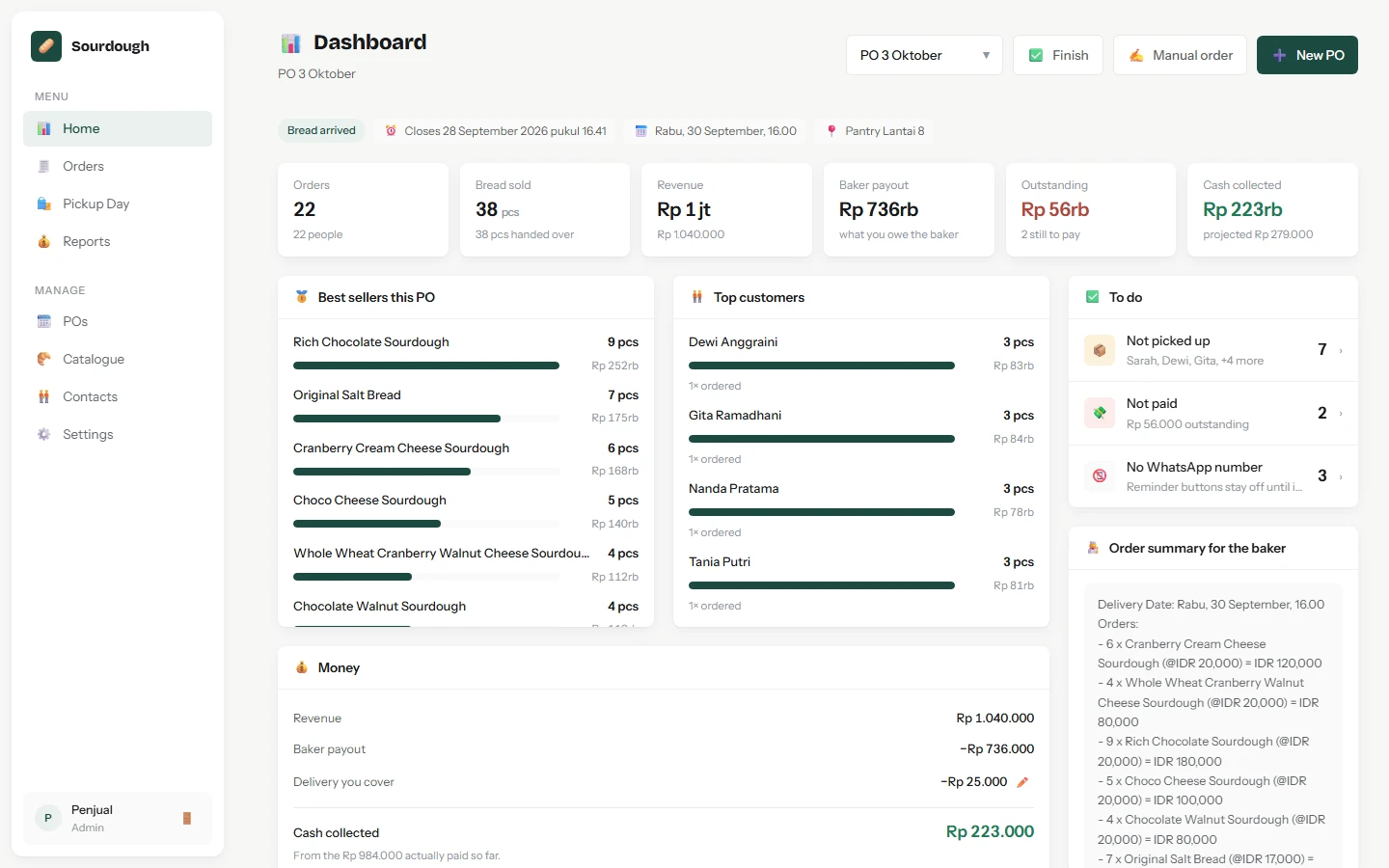Screen dimensions: 1389x868
Task: Select Gita Ramadhani in Top customers
Action: point(735,416)
